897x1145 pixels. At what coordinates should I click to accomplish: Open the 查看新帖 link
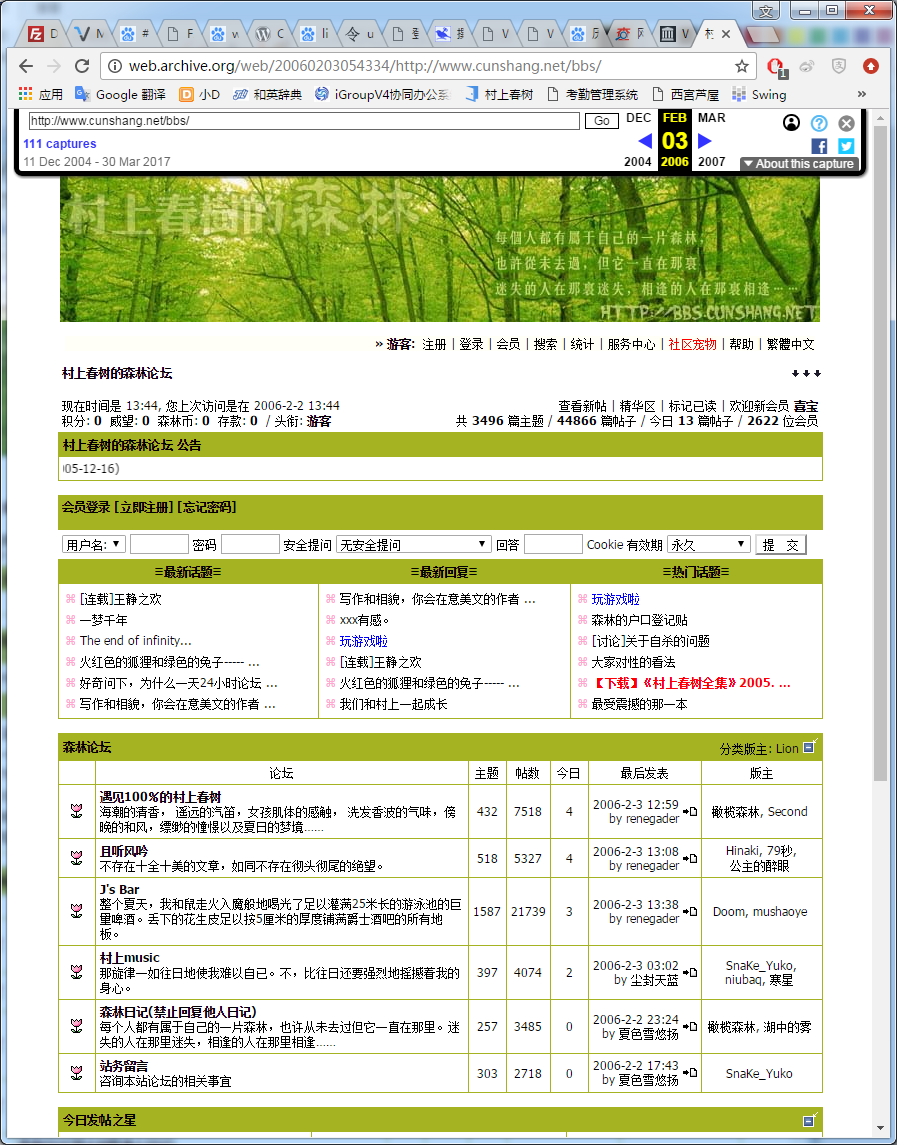tap(582, 406)
